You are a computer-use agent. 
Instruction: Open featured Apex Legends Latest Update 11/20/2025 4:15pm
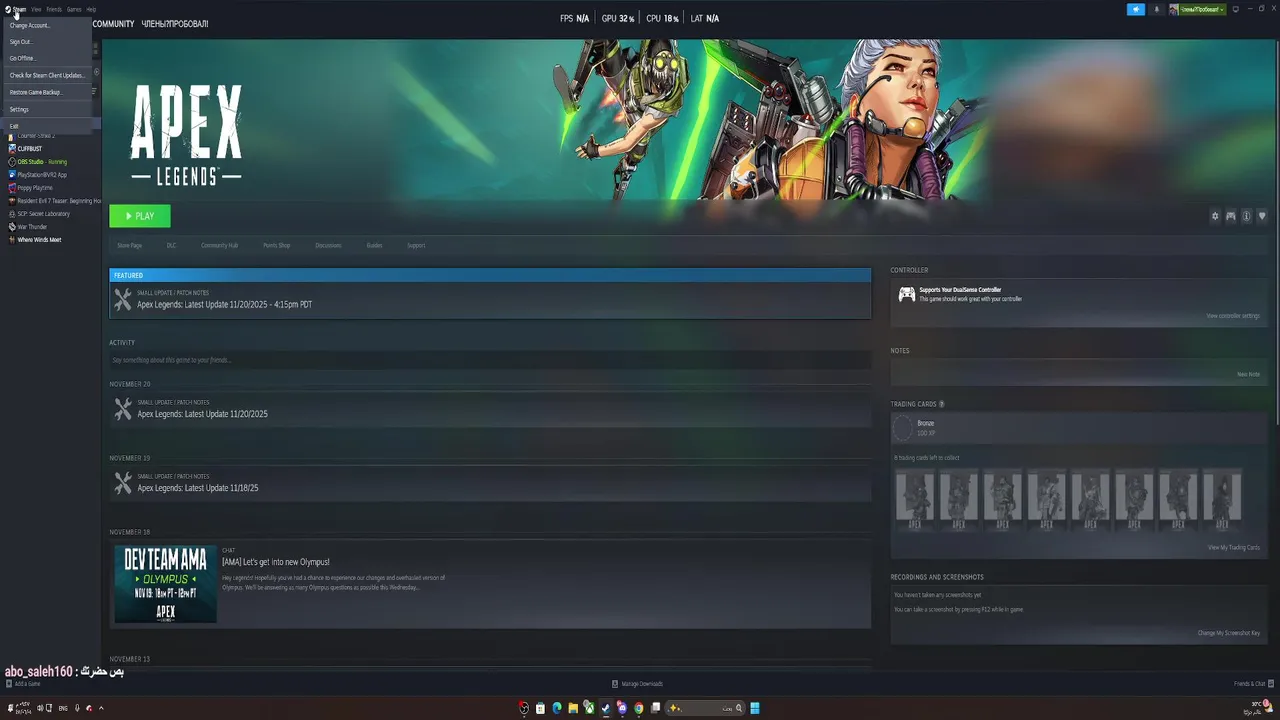click(x=490, y=299)
